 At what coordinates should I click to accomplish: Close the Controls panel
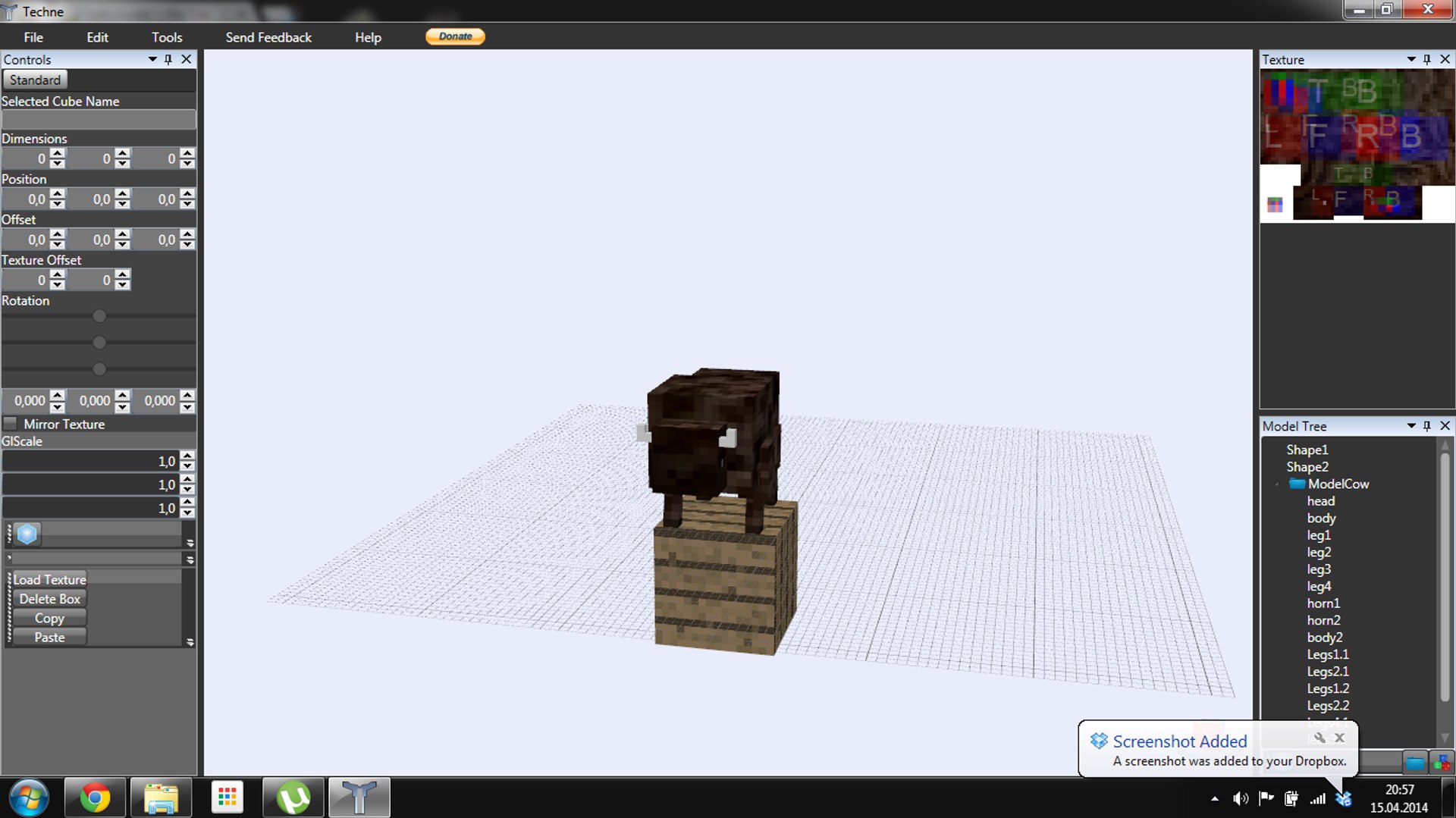(187, 59)
